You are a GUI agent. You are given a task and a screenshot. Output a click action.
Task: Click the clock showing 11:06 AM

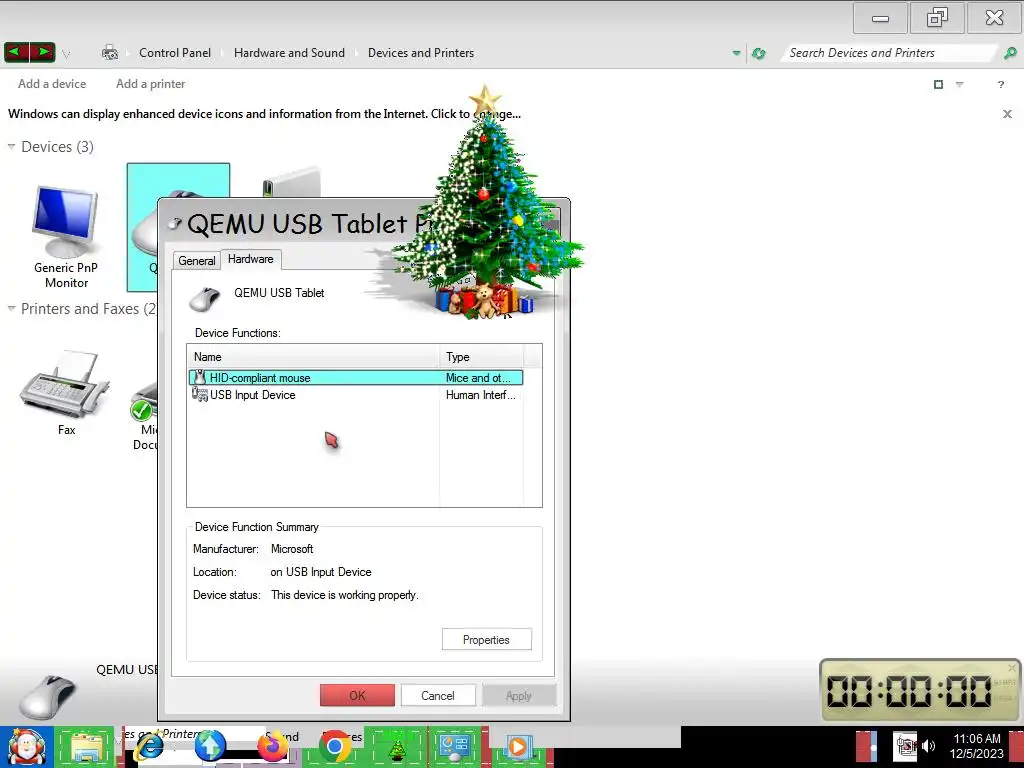(x=976, y=746)
